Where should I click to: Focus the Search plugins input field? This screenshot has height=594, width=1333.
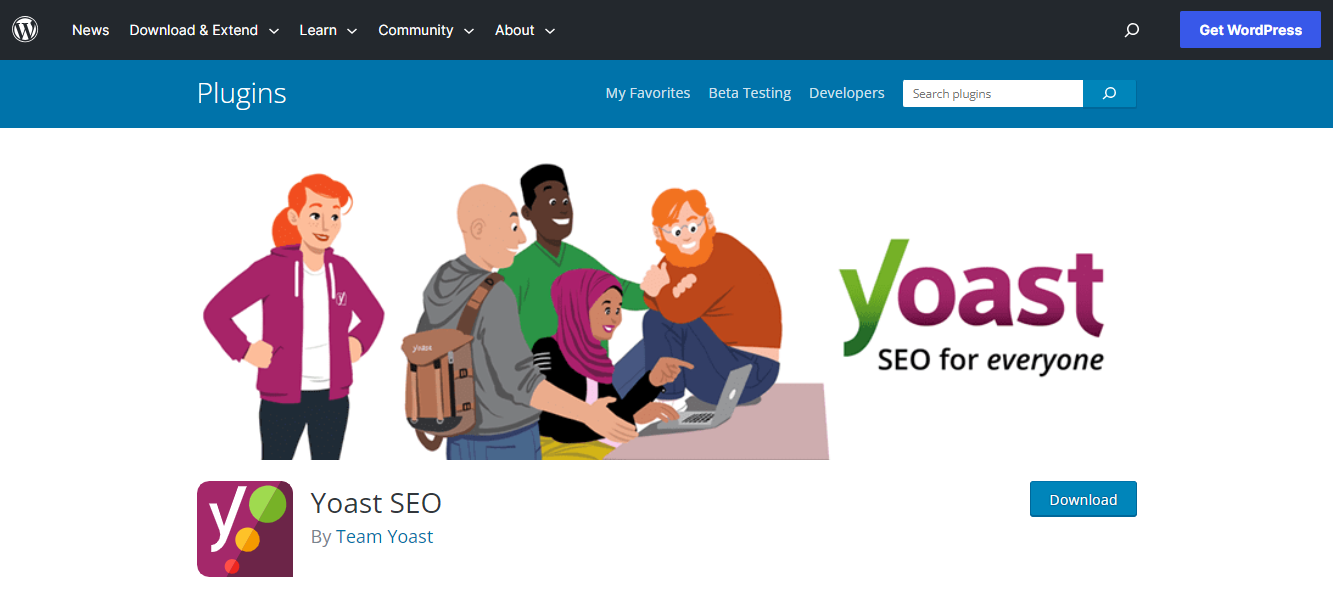coord(993,94)
